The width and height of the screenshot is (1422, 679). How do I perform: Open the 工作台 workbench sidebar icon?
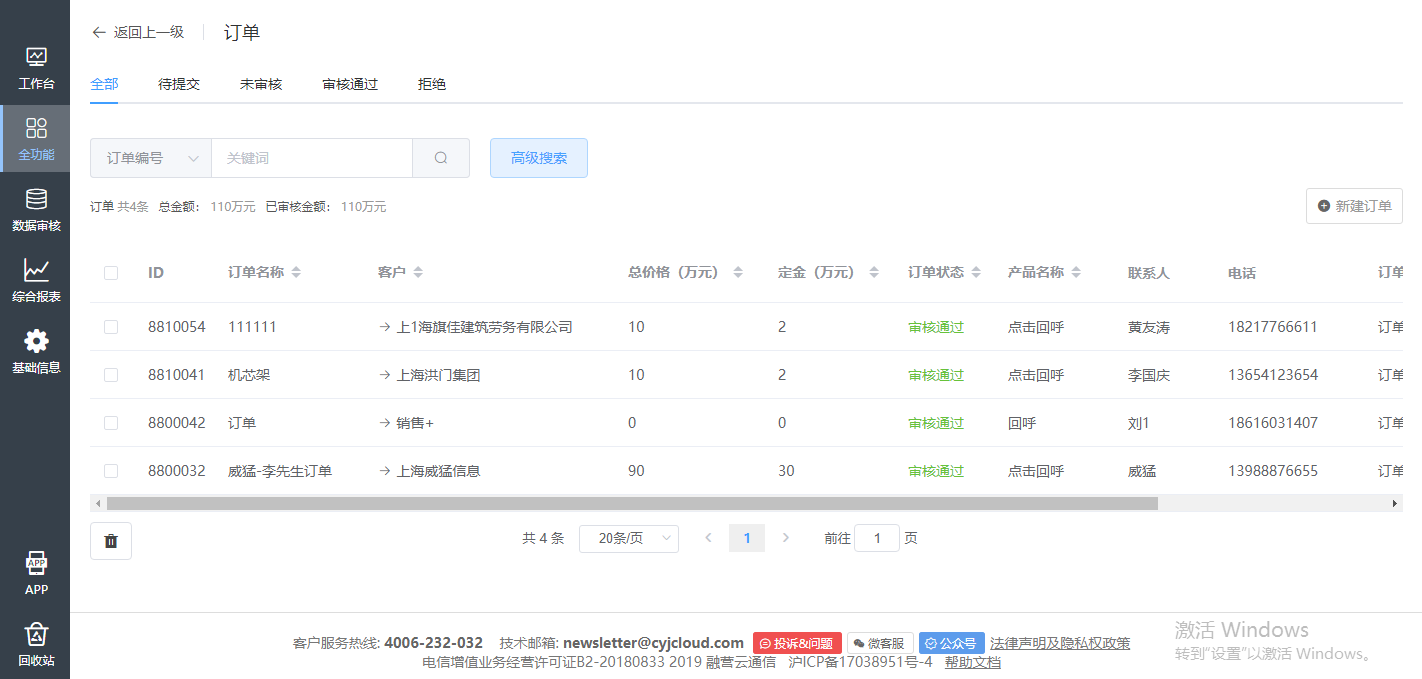pyautogui.click(x=36, y=58)
